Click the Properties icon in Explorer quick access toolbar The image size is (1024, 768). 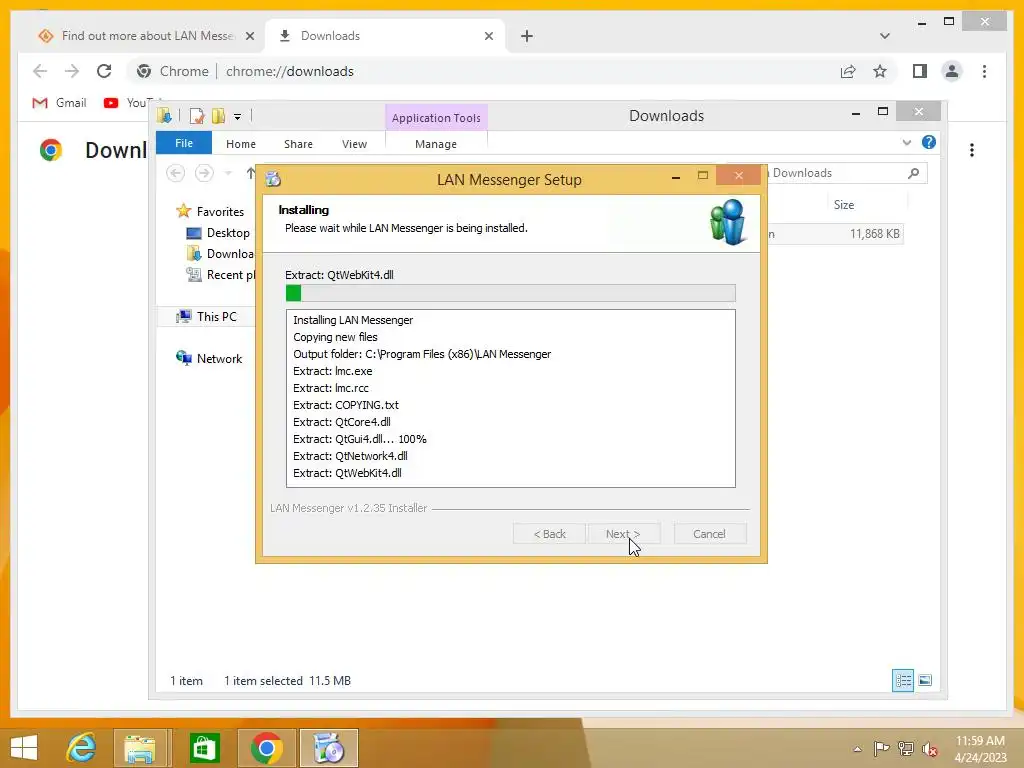coord(197,116)
